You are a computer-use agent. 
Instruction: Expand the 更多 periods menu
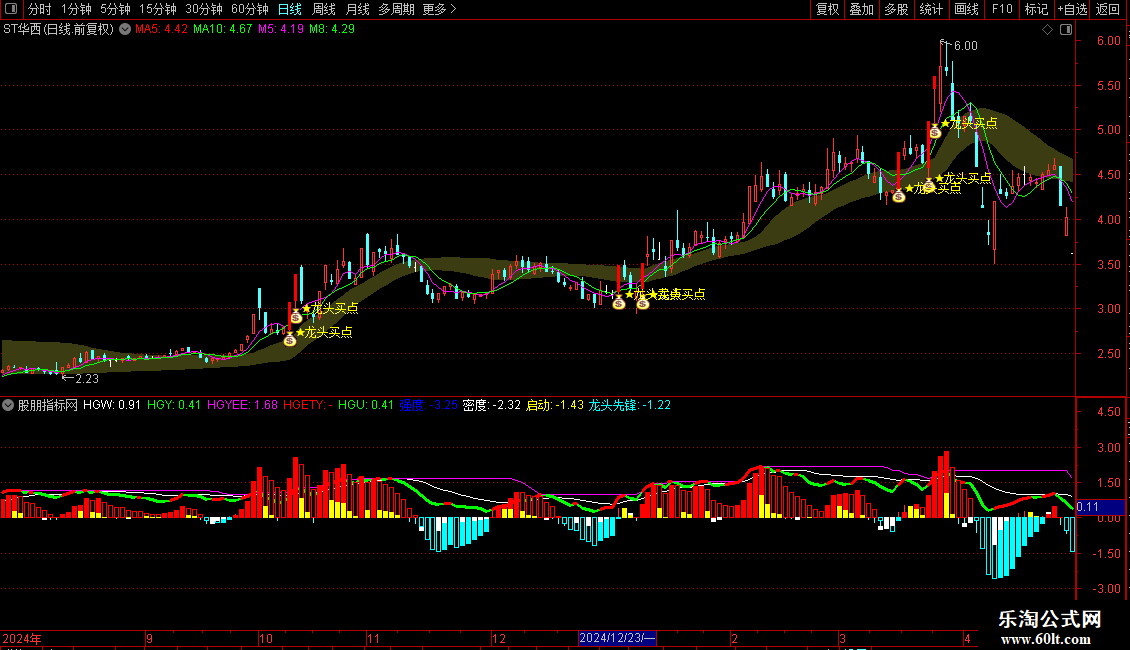[x=439, y=9]
